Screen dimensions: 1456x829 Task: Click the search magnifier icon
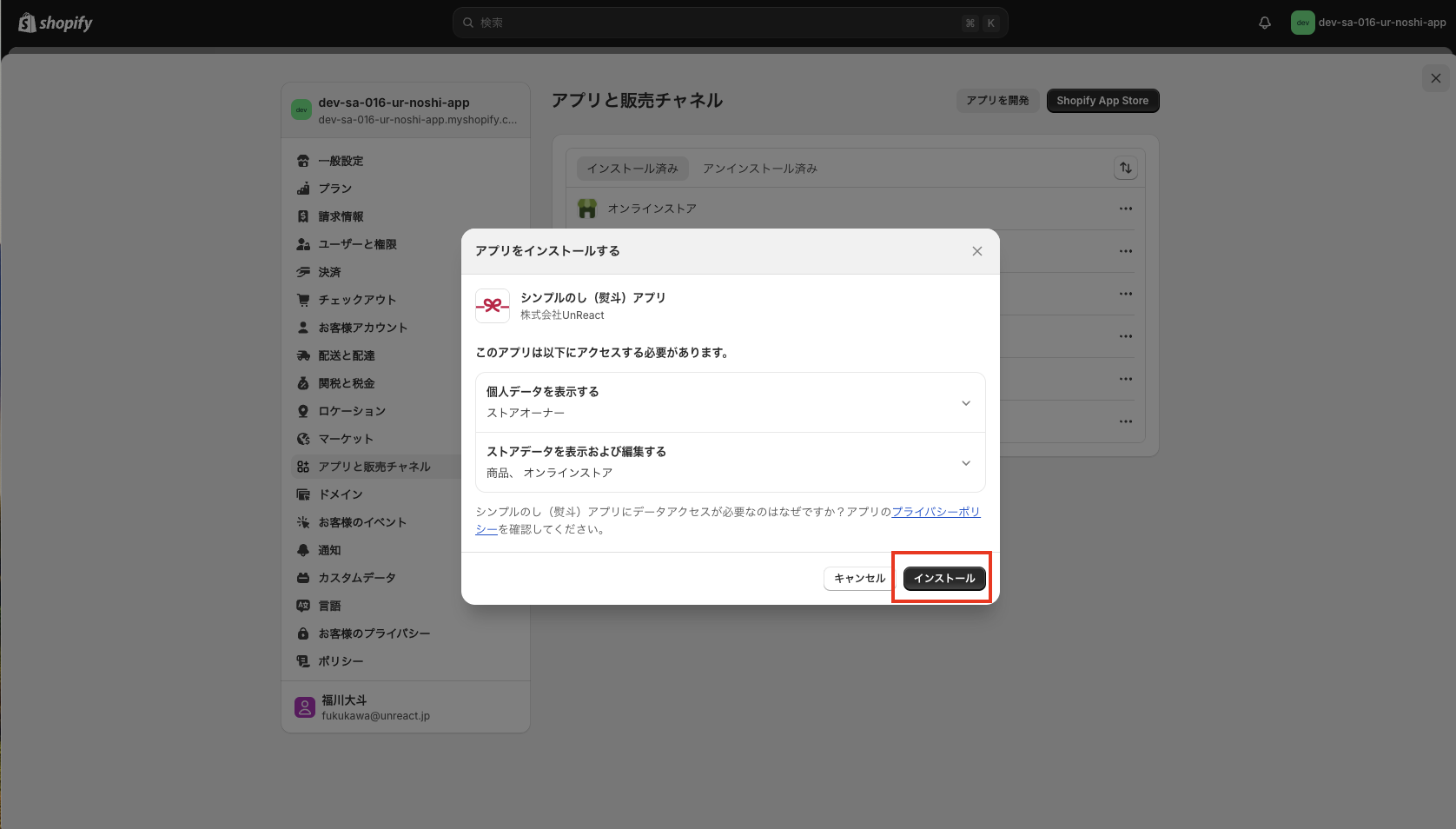click(x=468, y=23)
